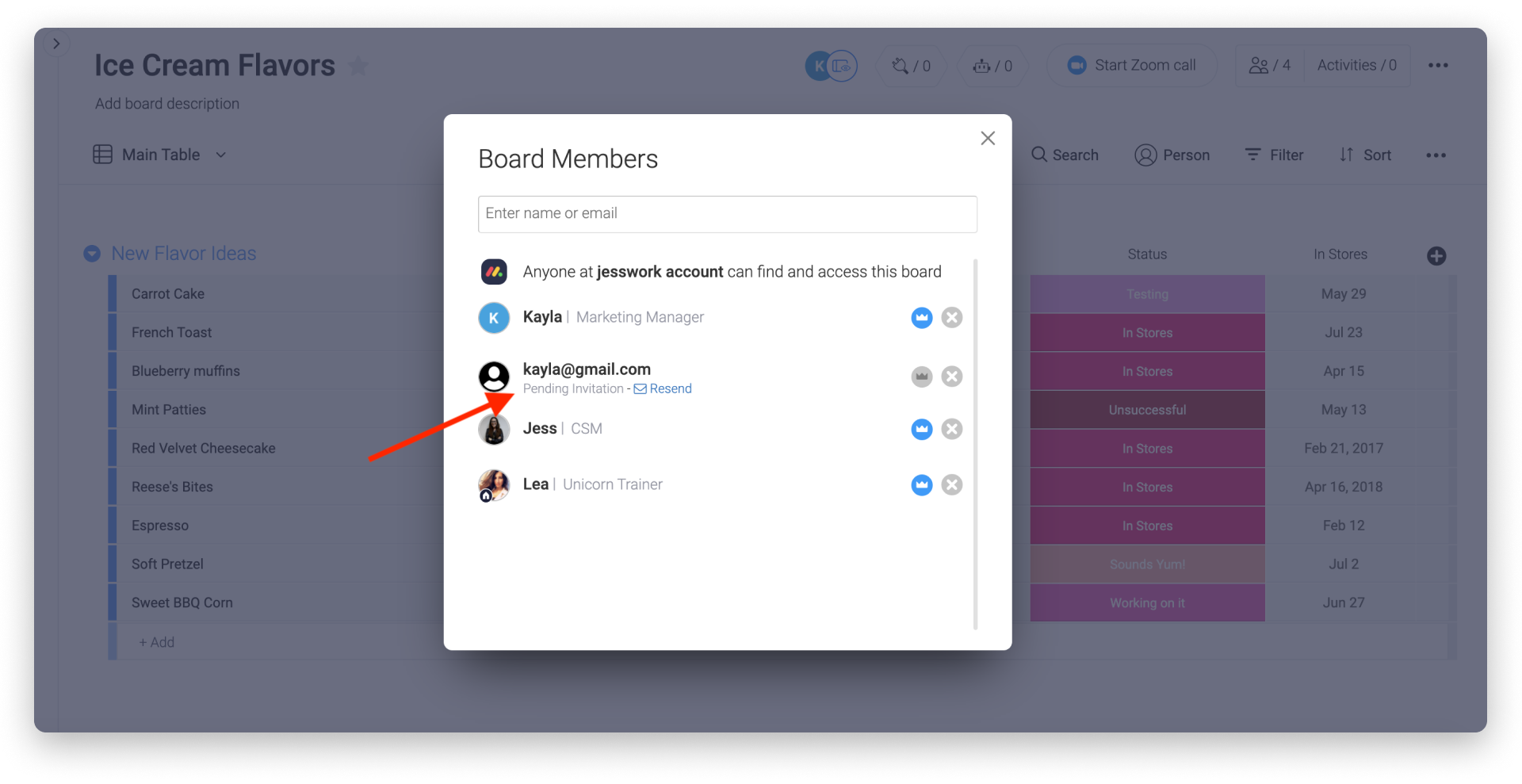Resend invitation to kayla@gmail.com
The image size is (1522, 784).
pos(663,388)
